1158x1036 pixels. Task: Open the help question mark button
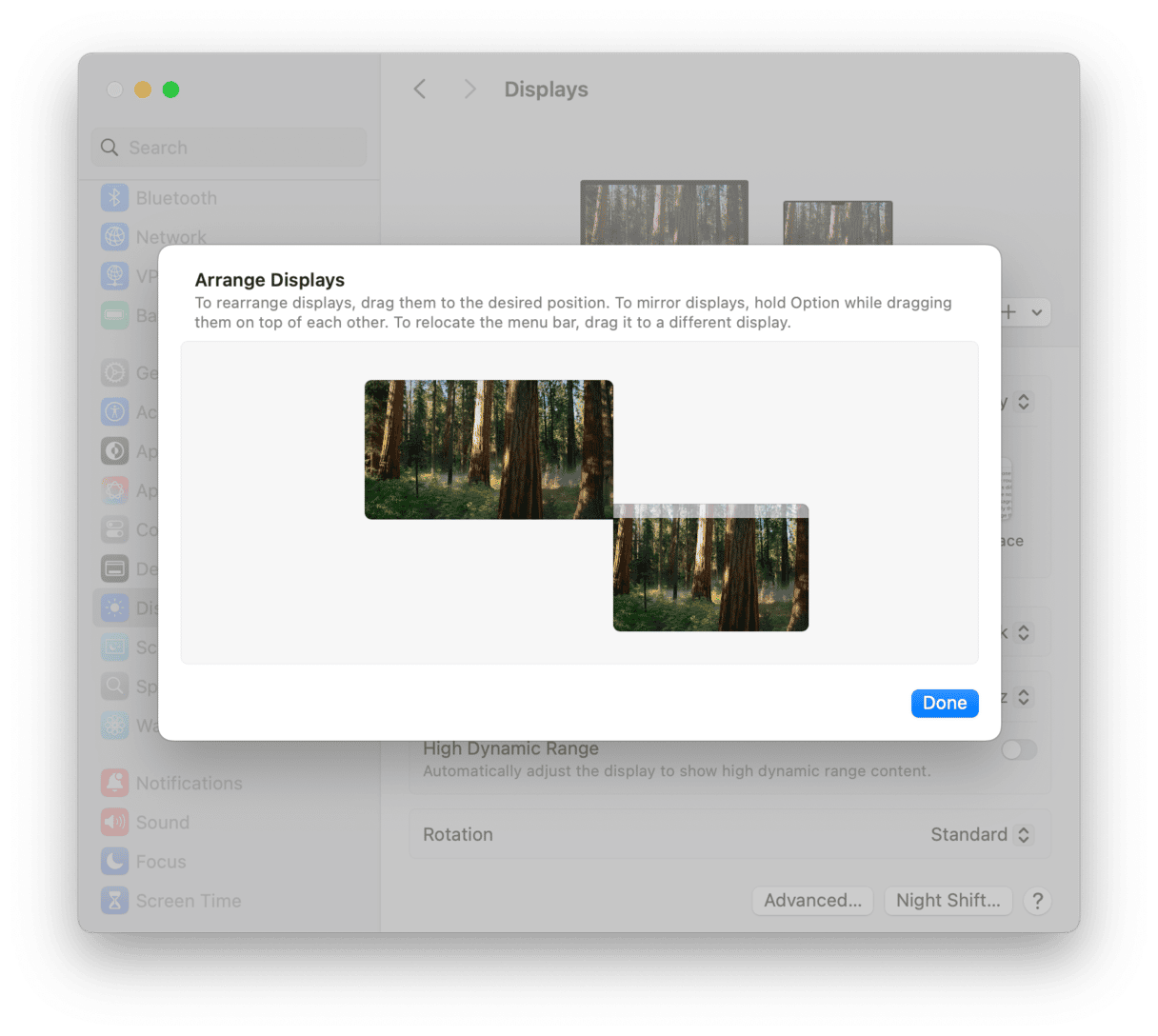1037,901
